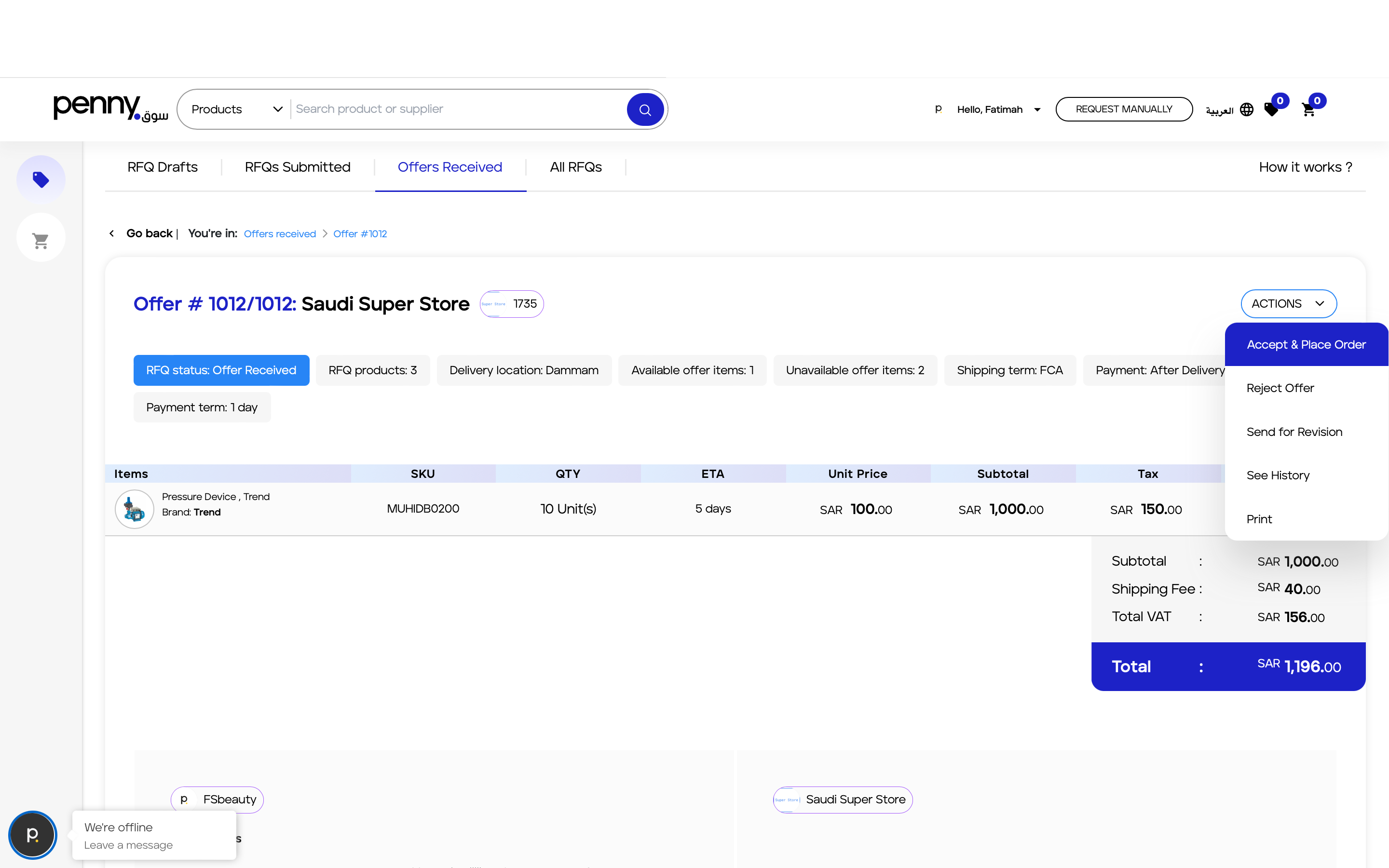
Task: Open the All RFQs tab
Action: tap(576, 167)
